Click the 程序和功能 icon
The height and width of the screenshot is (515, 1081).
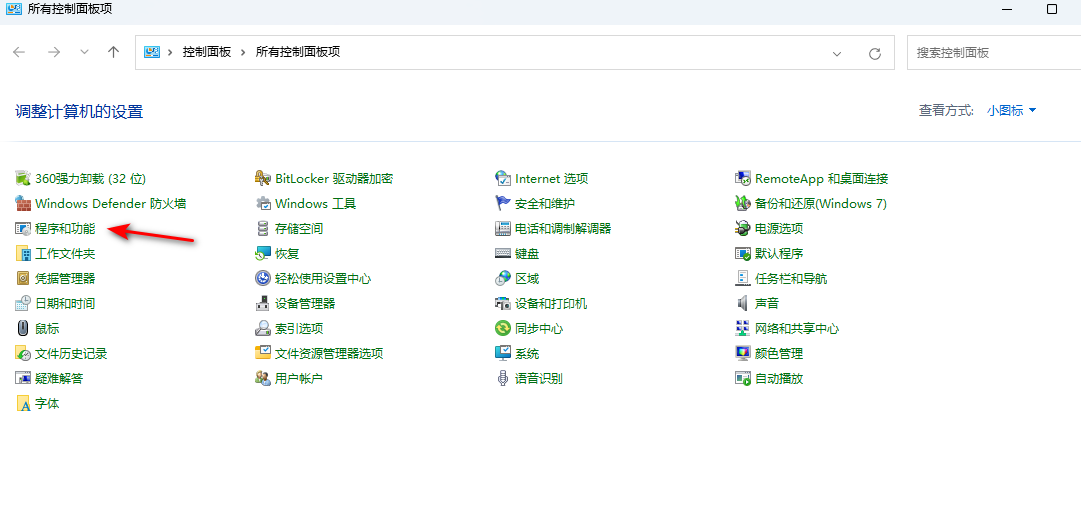[x=23, y=228]
